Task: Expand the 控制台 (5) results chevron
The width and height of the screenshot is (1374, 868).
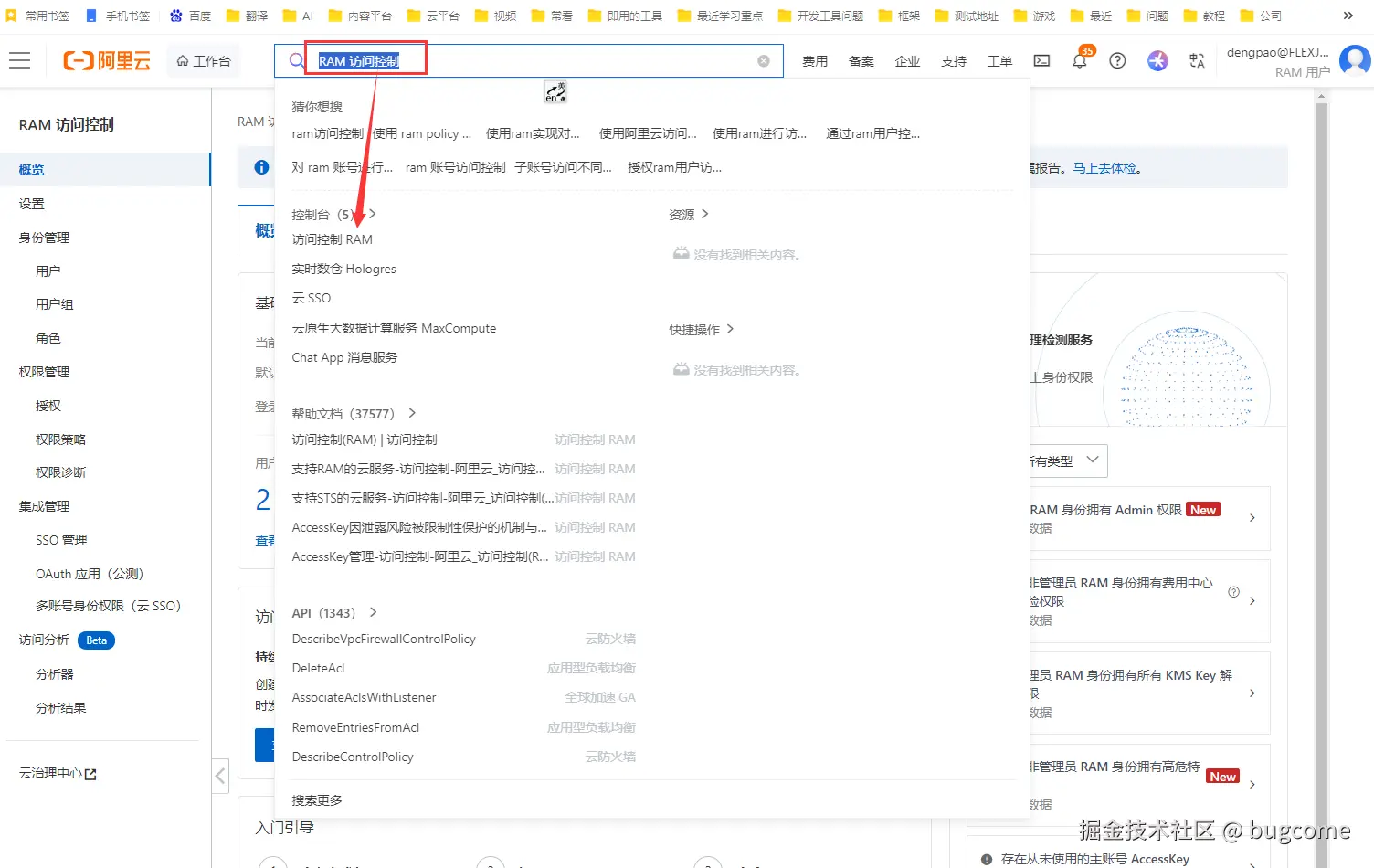Action: pos(372,214)
